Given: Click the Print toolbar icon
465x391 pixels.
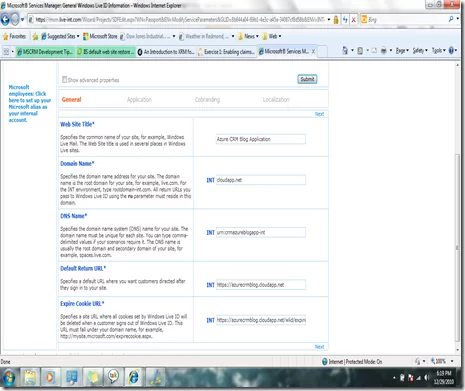Looking at the screenshot, I should click(384, 51).
